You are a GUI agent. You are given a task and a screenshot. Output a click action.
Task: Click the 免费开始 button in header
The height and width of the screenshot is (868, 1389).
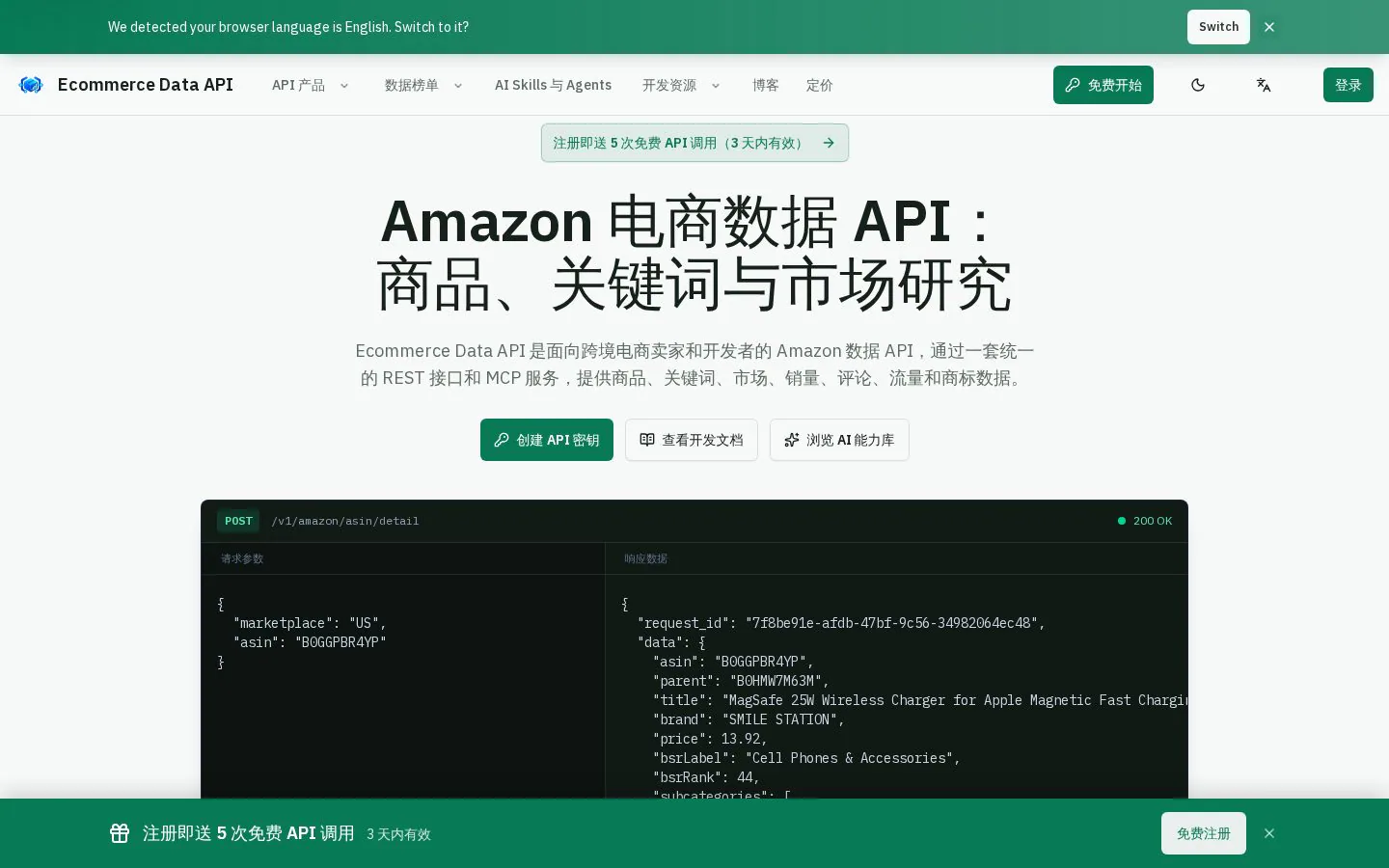click(1103, 85)
